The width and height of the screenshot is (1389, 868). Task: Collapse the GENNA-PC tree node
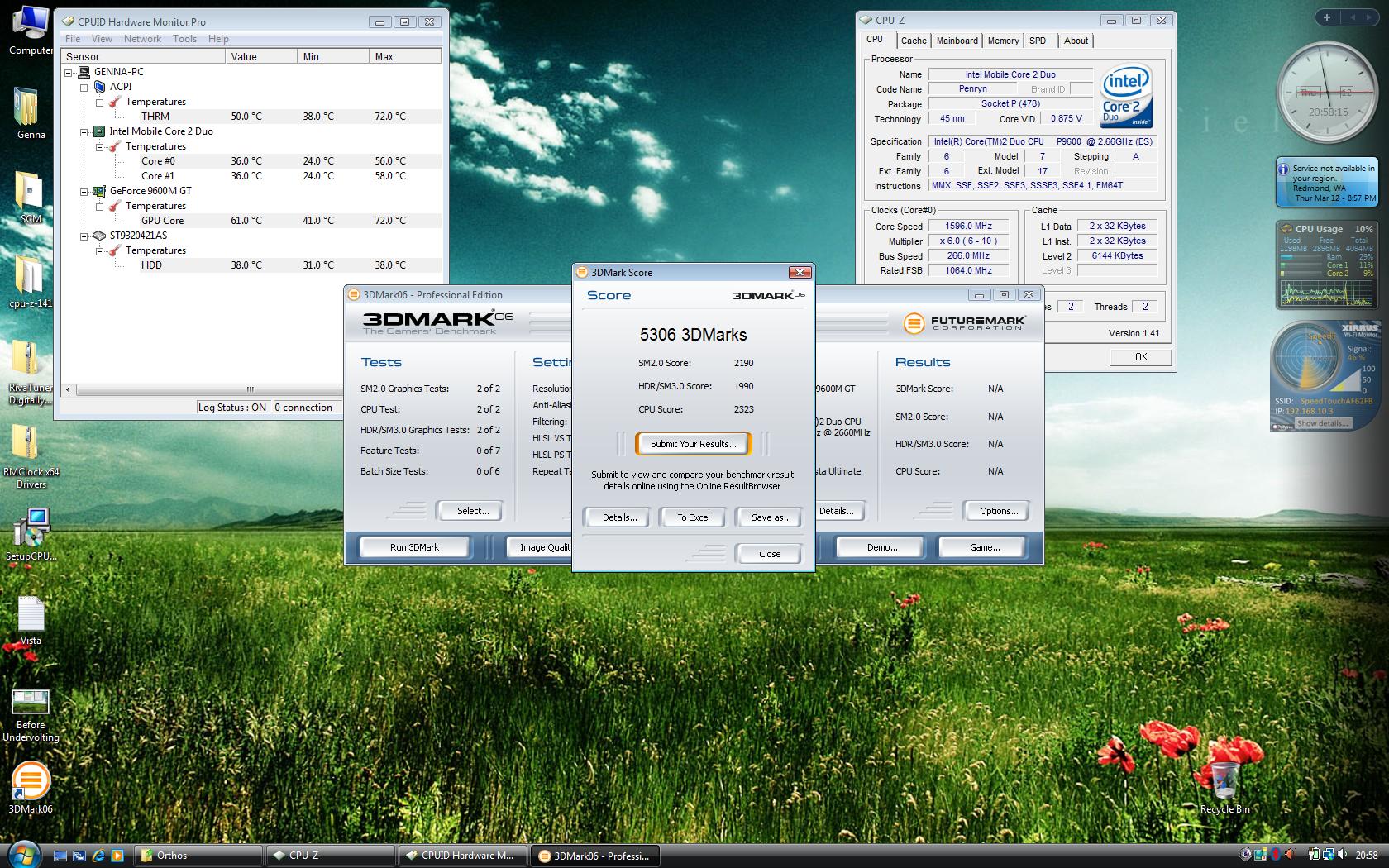click(69, 72)
